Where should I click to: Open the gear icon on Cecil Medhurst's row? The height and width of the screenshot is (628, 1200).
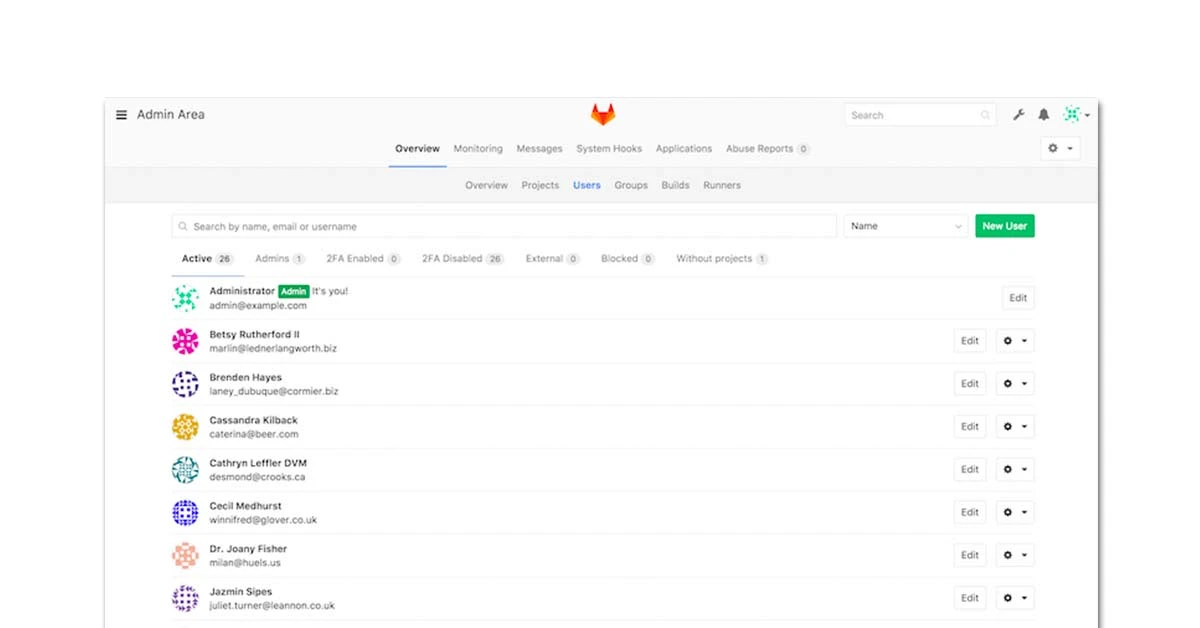tap(1010, 512)
